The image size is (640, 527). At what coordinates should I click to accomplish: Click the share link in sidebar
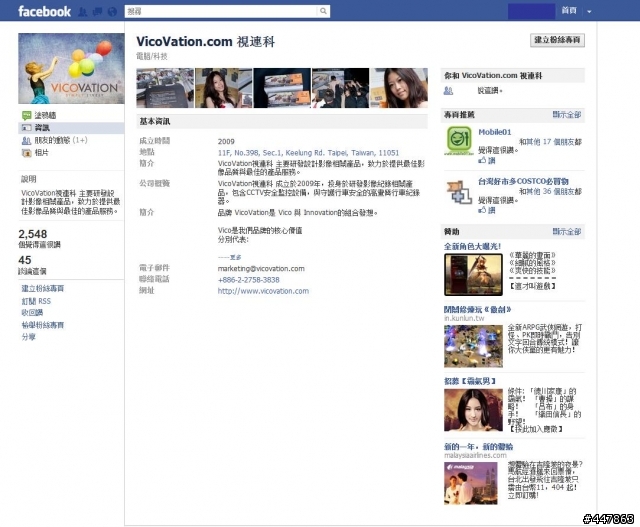[29, 337]
